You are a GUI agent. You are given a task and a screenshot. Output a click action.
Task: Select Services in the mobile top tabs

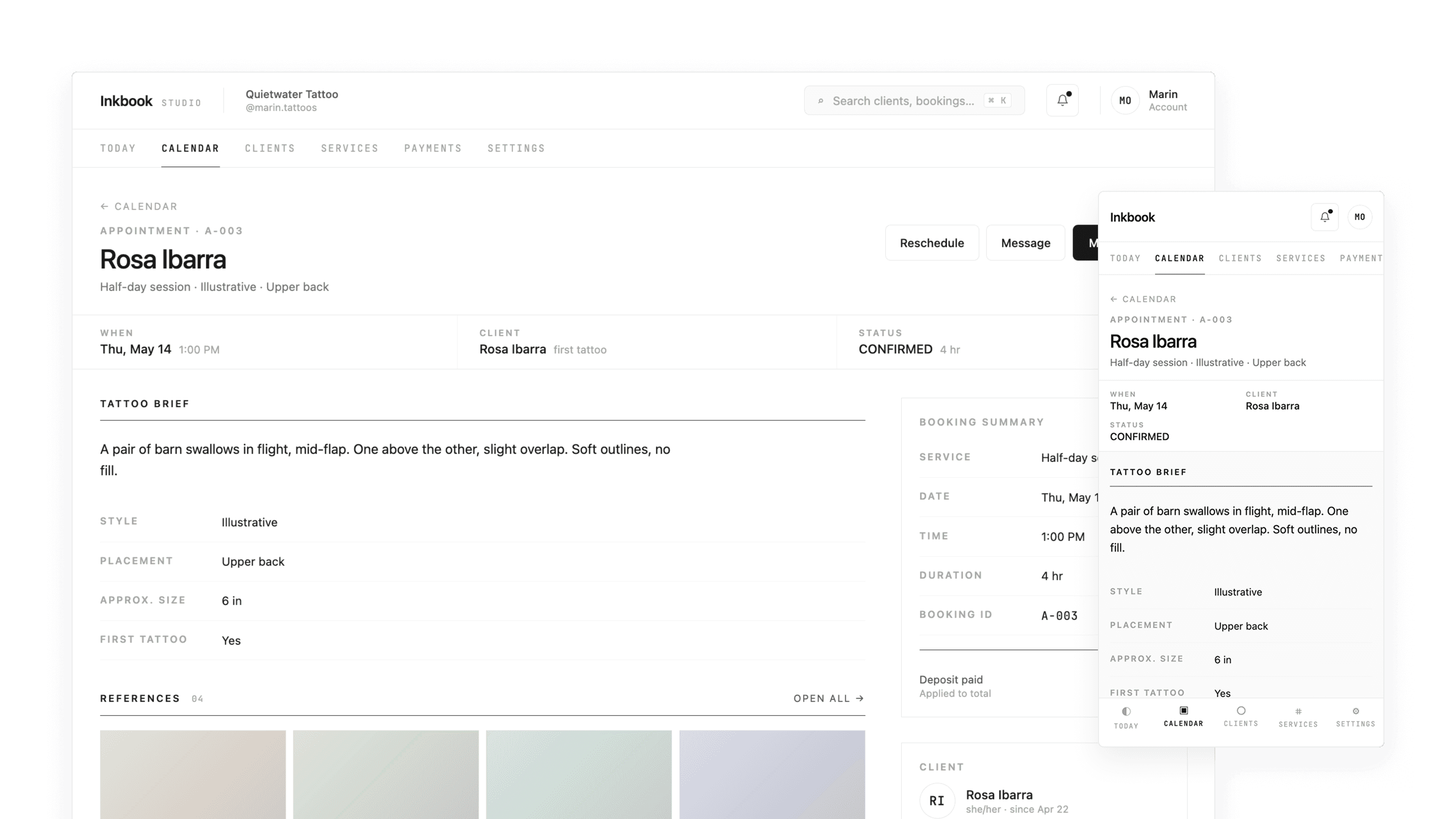(x=1300, y=258)
